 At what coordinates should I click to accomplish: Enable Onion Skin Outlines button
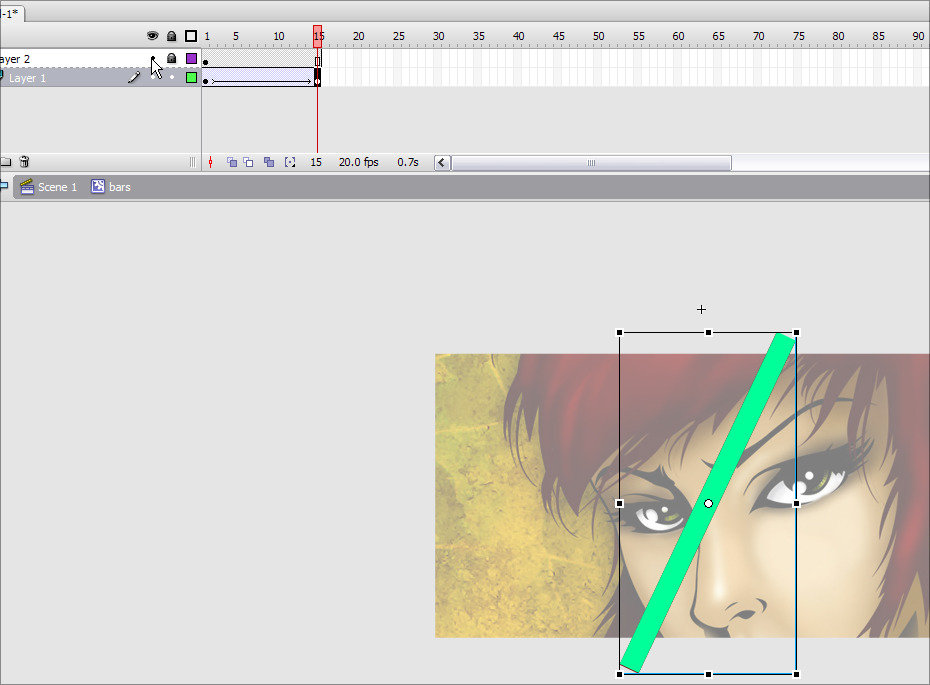[249, 162]
